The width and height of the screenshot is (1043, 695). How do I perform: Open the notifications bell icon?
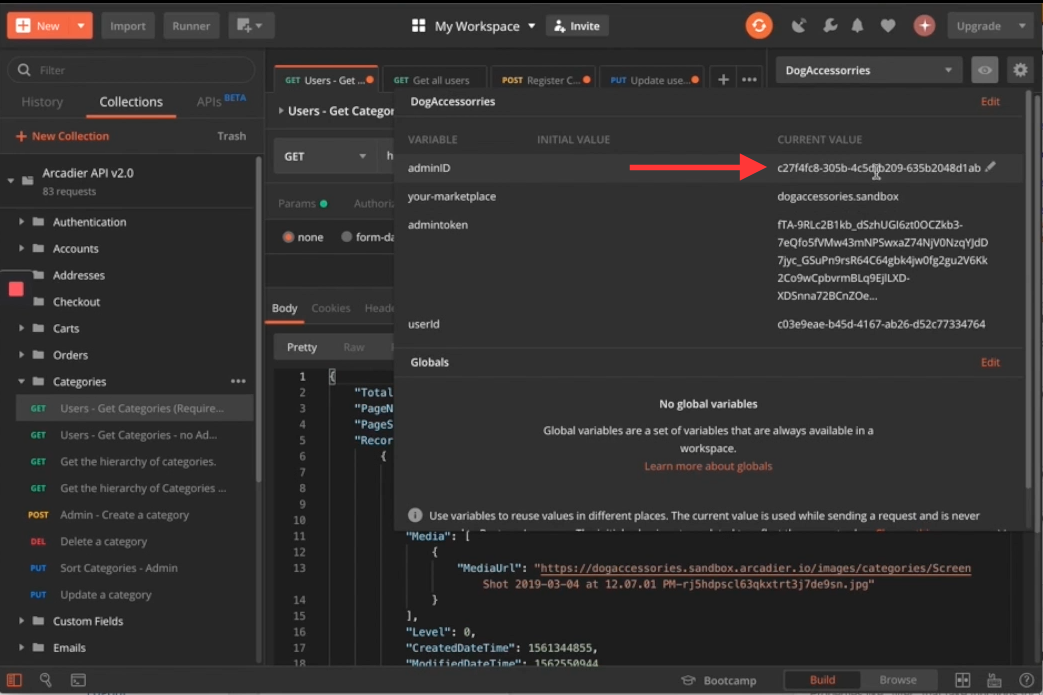coord(857,26)
